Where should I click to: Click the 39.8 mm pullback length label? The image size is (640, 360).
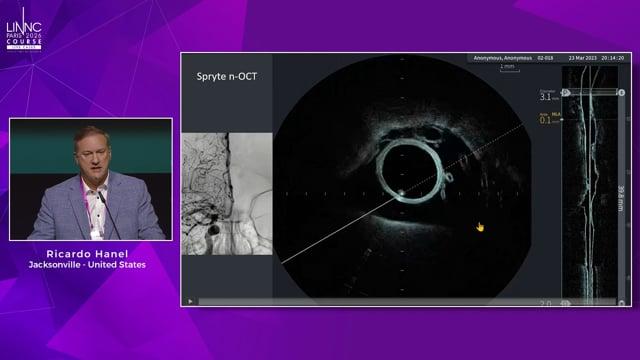(621, 198)
